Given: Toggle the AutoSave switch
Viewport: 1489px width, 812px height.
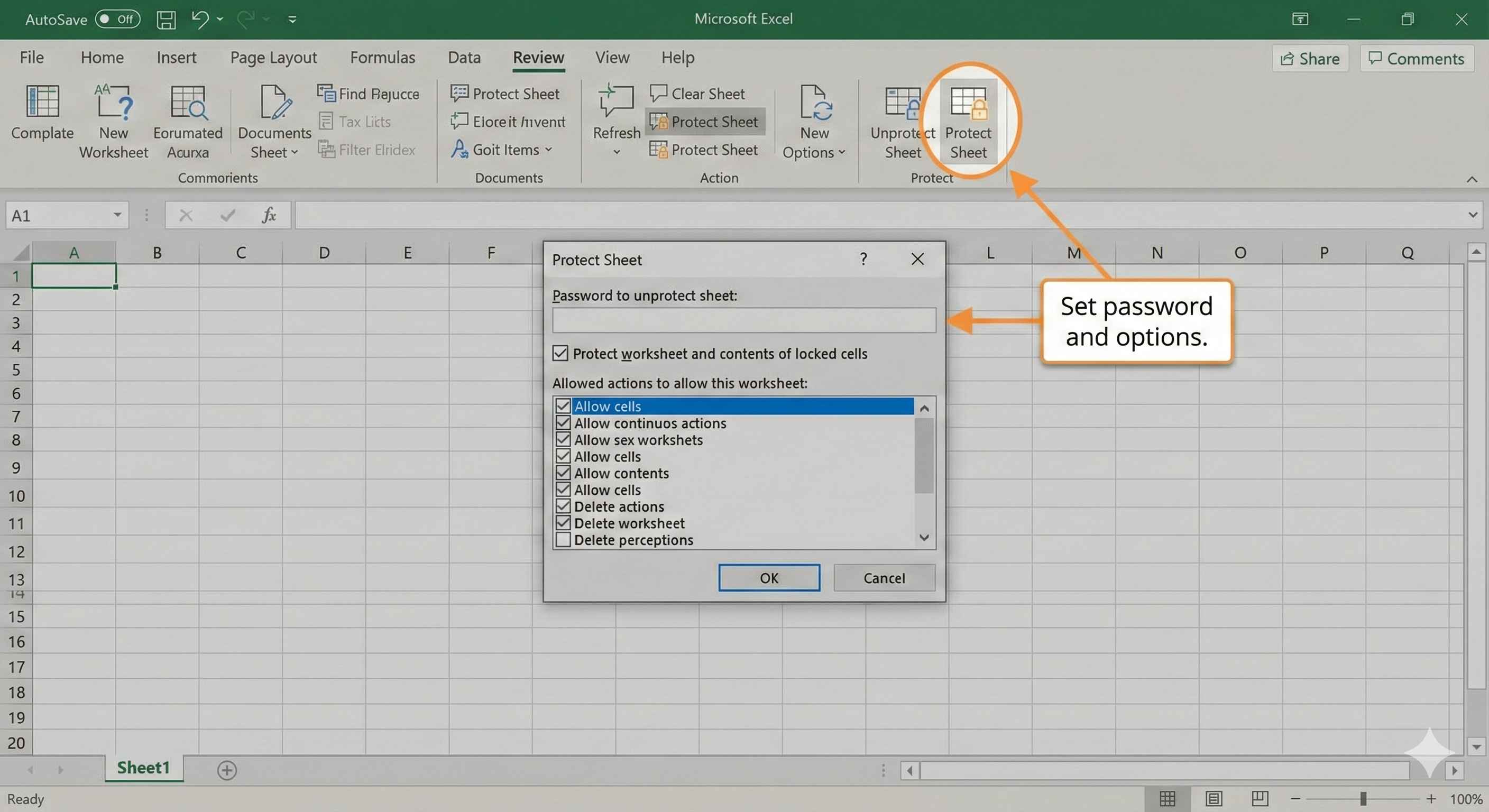Looking at the screenshot, I should (x=117, y=19).
